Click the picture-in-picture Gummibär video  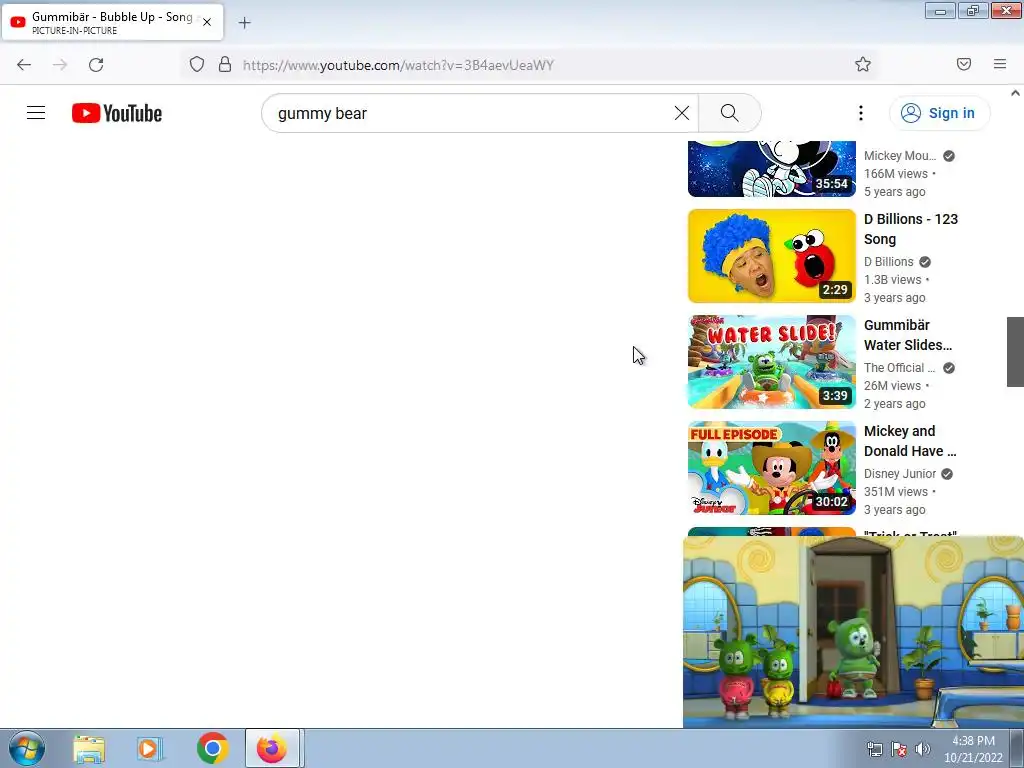pos(853,632)
